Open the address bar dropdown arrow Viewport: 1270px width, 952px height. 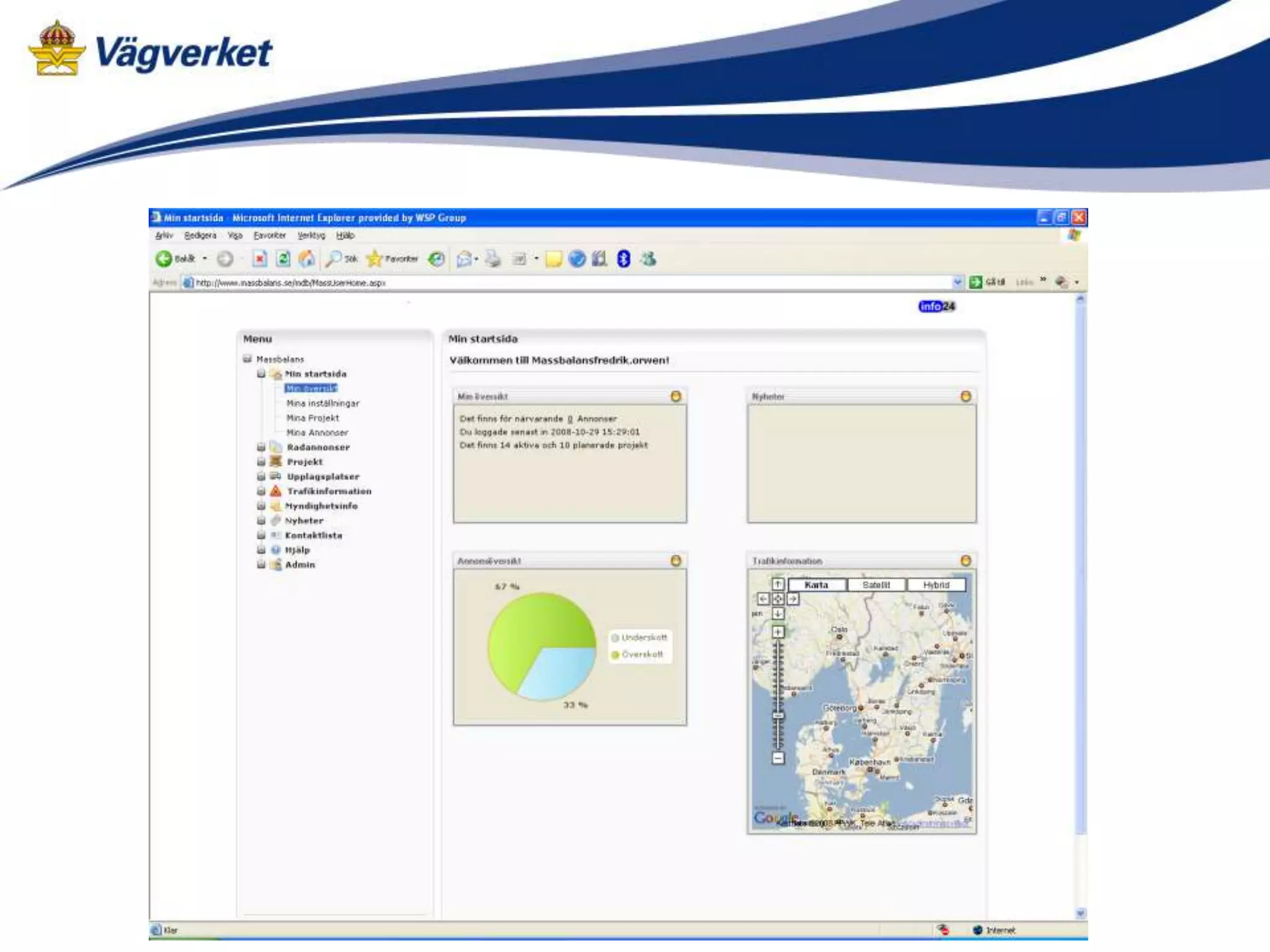point(957,283)
